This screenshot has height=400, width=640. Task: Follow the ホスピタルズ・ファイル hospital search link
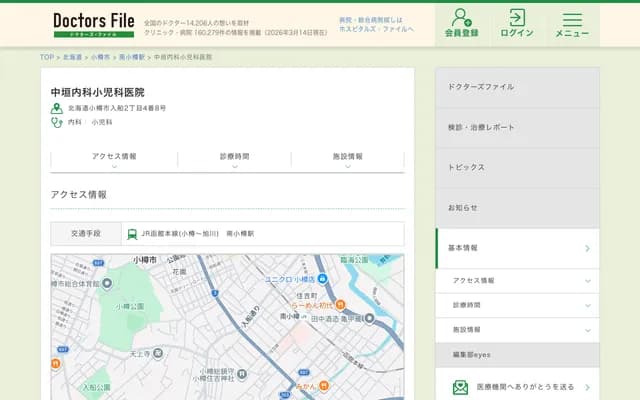[376, 29]
